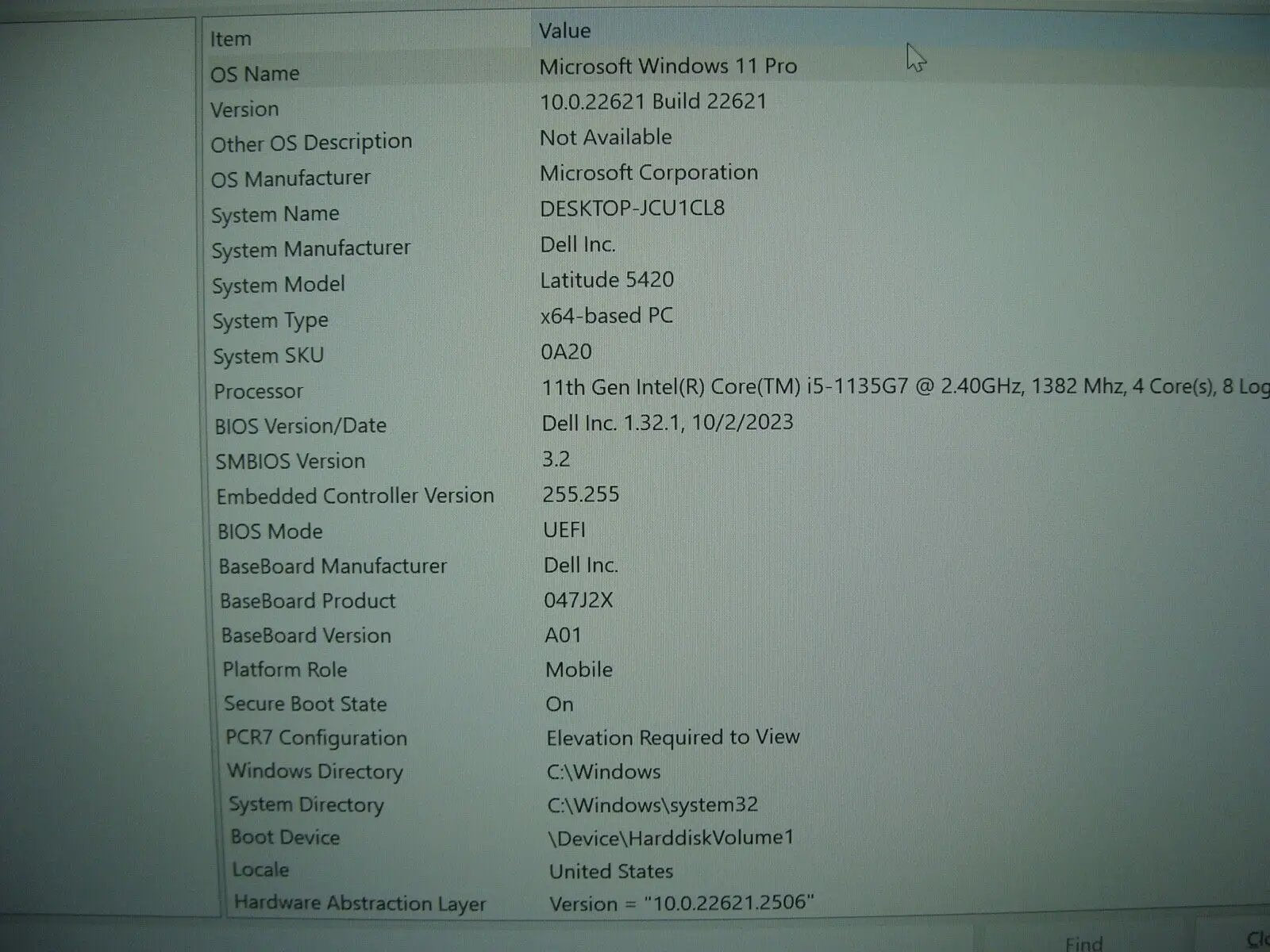1270x952 pixels.
Task: Select the Locale row label
Action: [260, 870]
